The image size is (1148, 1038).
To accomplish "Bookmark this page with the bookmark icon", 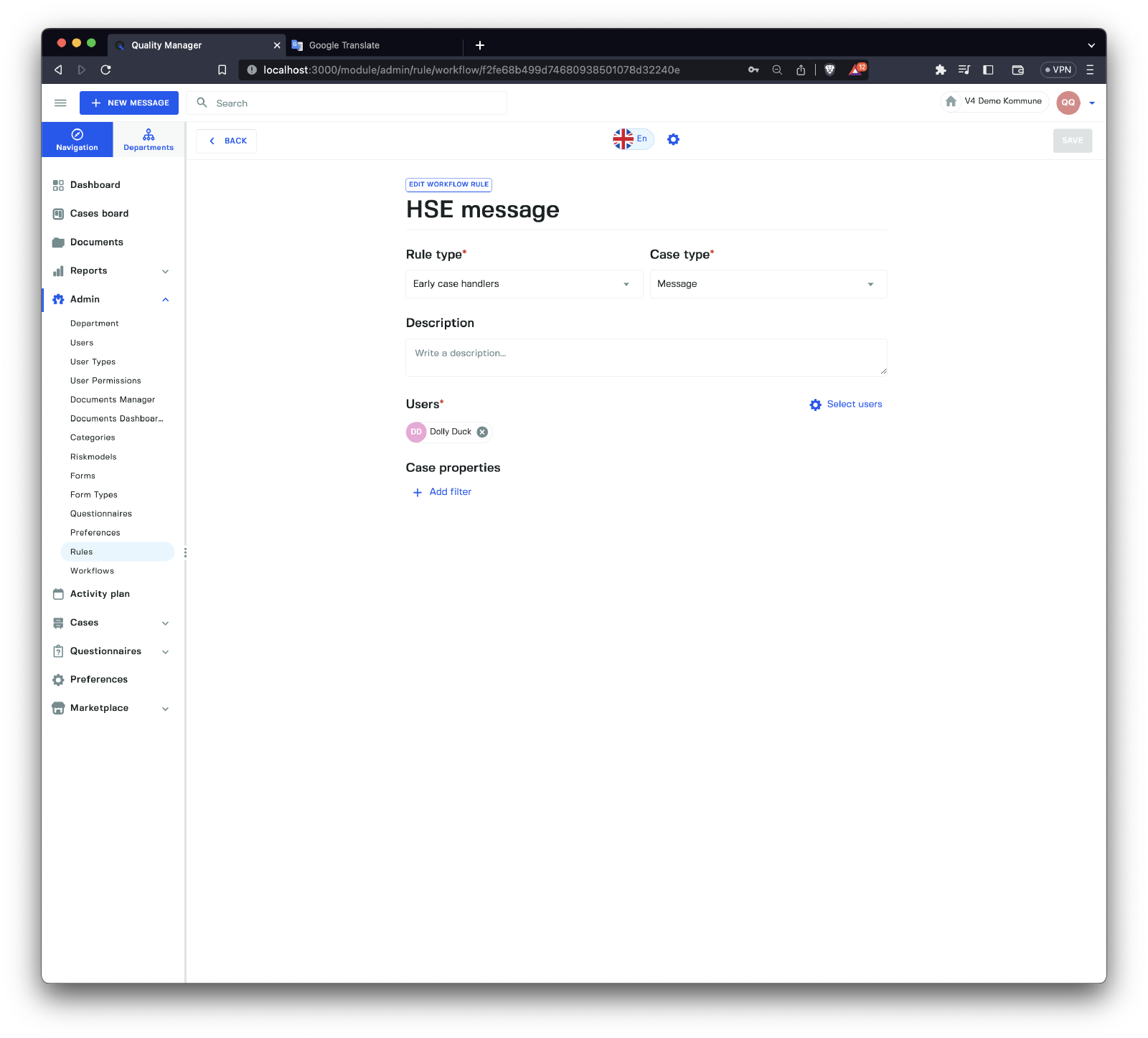I will tap(222, 70).
